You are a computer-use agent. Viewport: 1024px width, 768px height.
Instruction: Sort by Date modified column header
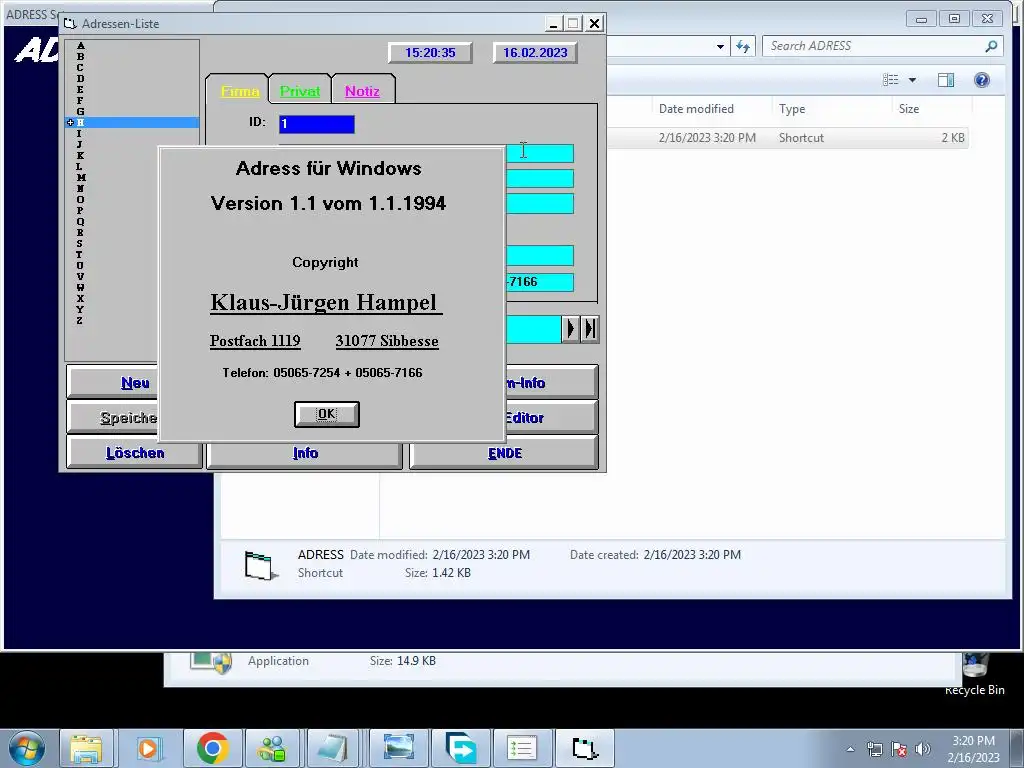[x=696, y=108]
